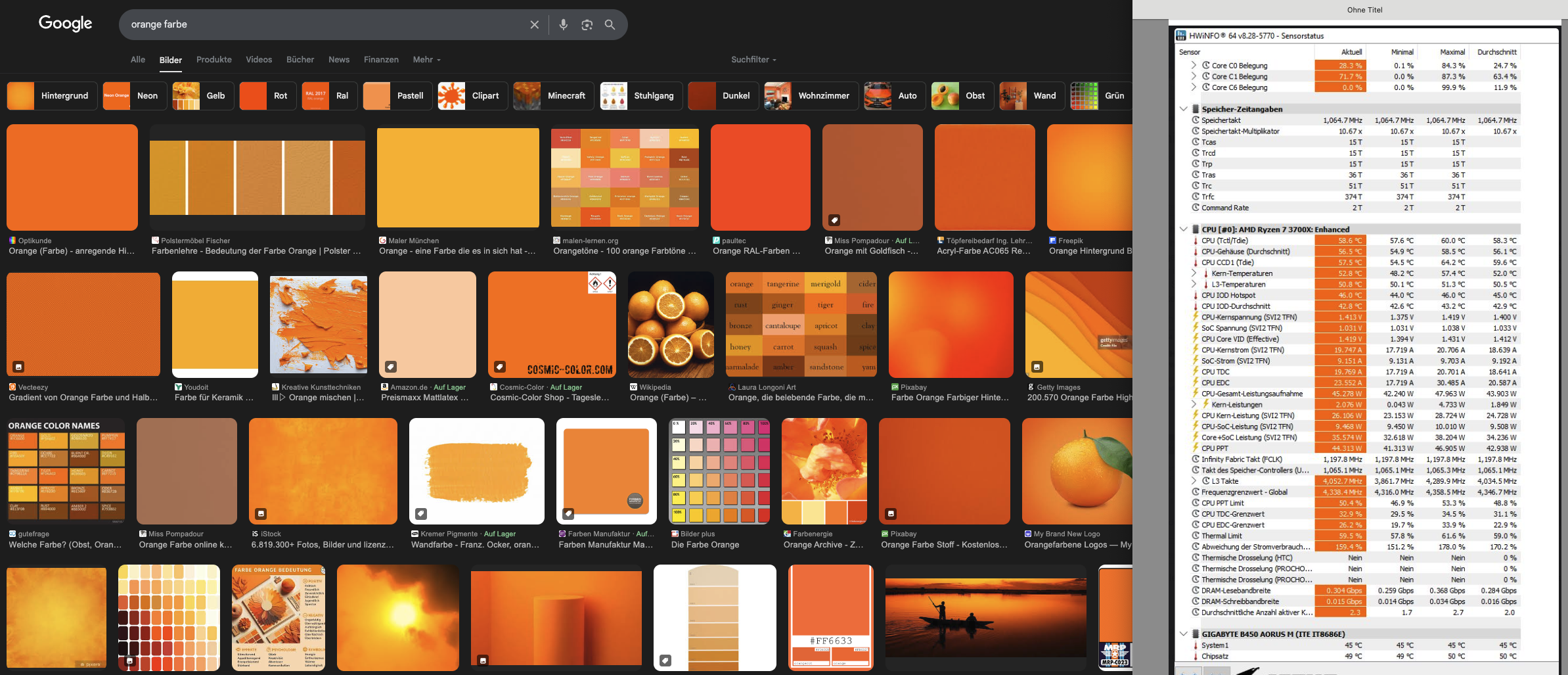This screenshot has height=675, width=1568.
Task: Open the Maler München yellow-orange image
Action: (458, 177)
